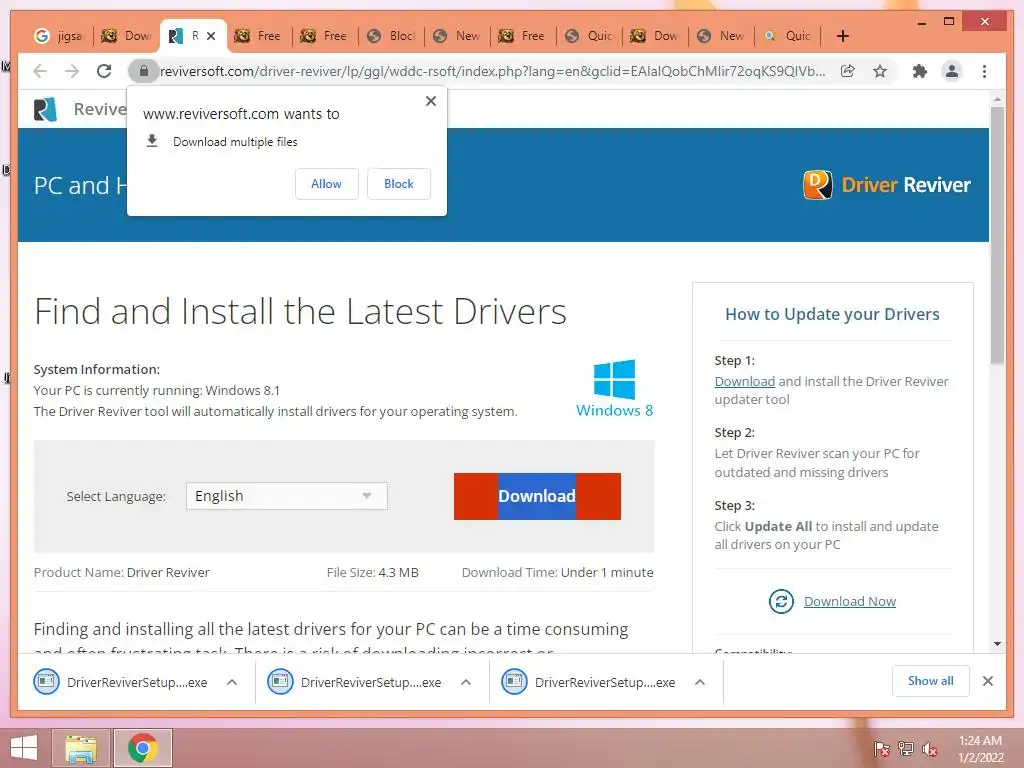
Task: Open the Select Language dropdown
Action: (x=287, y=496)
